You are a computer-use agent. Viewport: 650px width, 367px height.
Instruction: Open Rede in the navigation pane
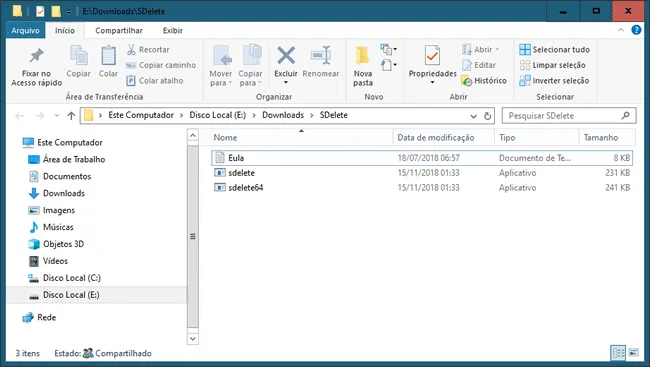39,318
